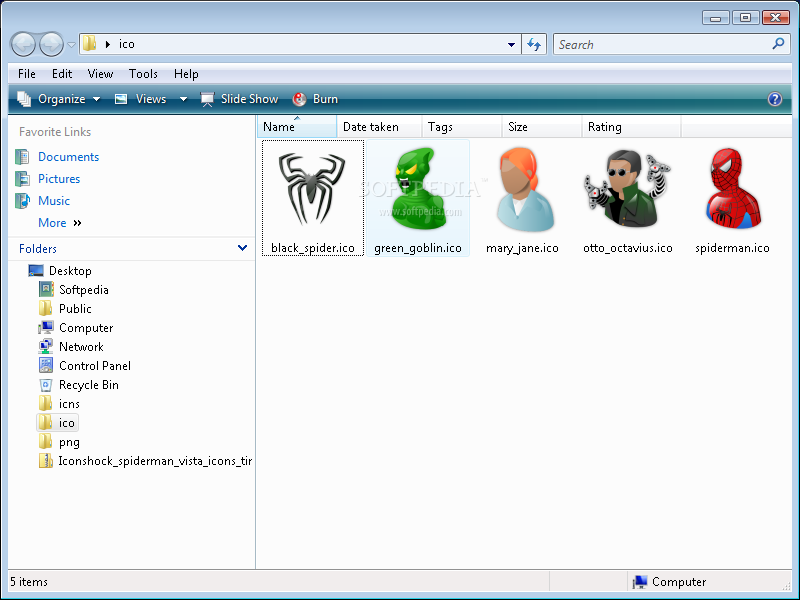800x600 pixels.
Task: Select Softpedia in the folder tree
Action: coord(84,290)
